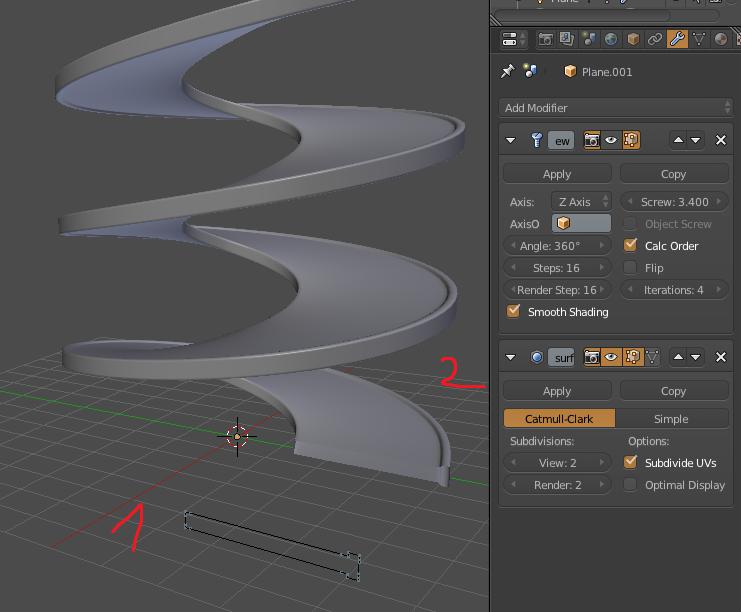The image size is (741, 612).
Task: Switch to World properties globe icon
Action: pos(611,40)
